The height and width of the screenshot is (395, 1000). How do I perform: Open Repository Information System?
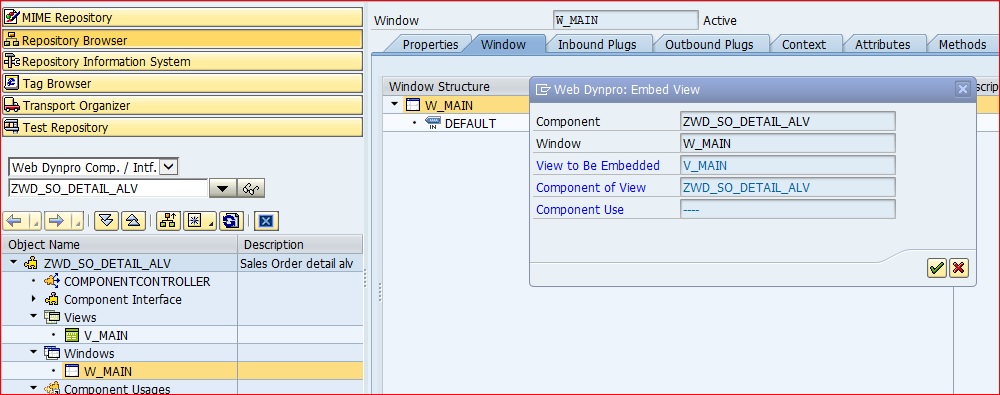point(182,61)
